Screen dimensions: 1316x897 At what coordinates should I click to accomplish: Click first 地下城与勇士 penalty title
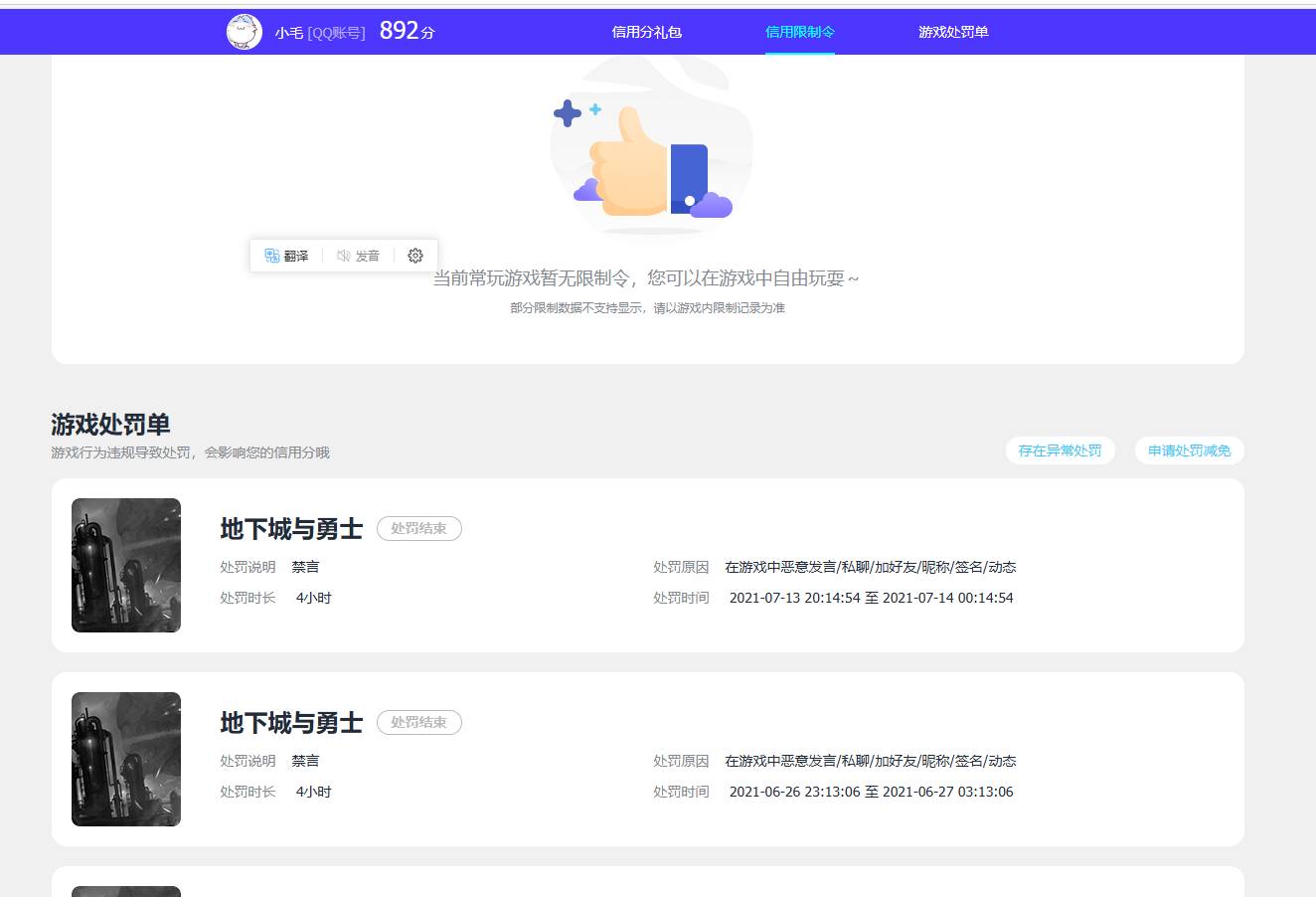pyautogui.click(x=291, y=528)
